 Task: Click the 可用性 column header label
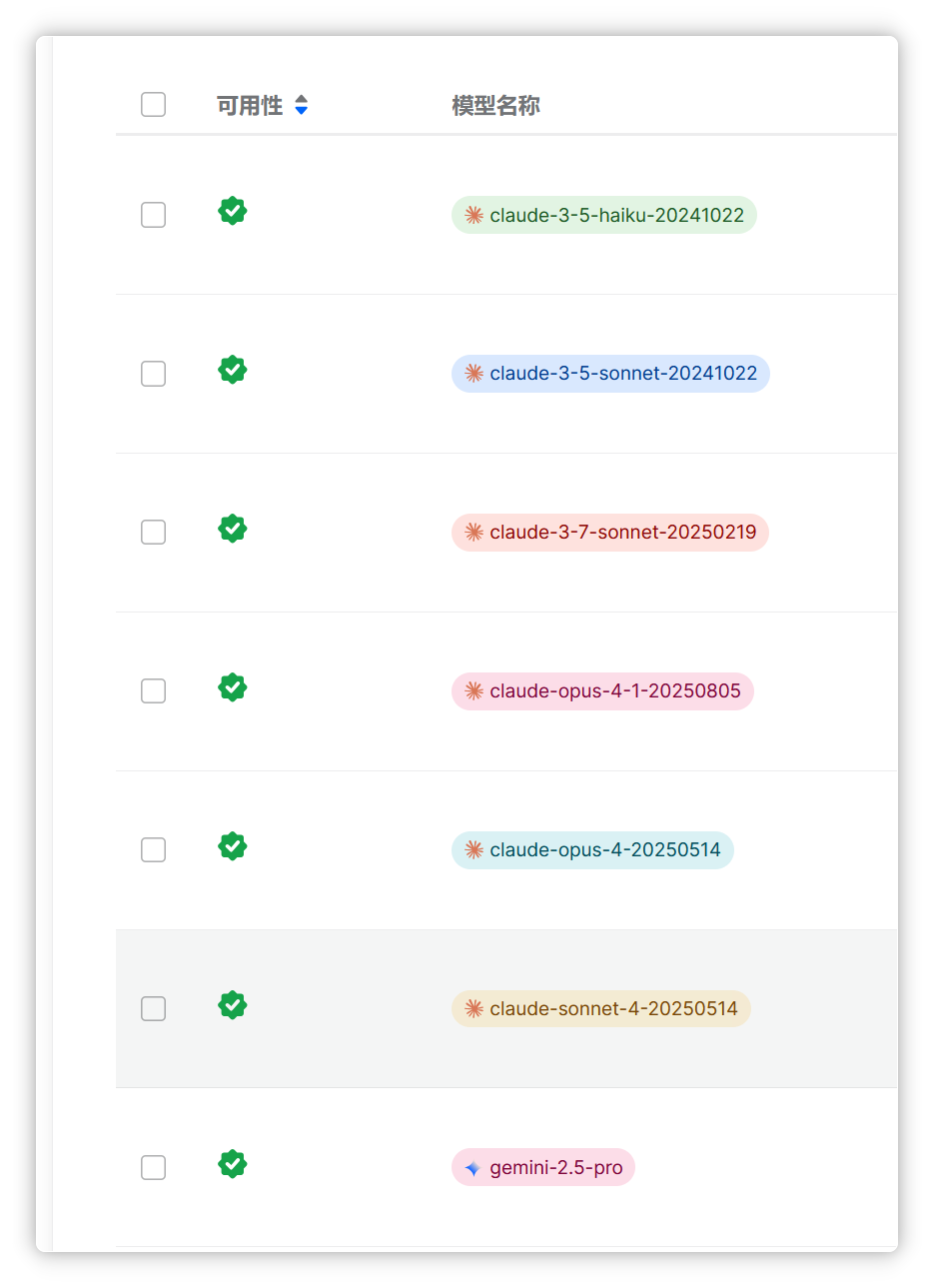250,105
